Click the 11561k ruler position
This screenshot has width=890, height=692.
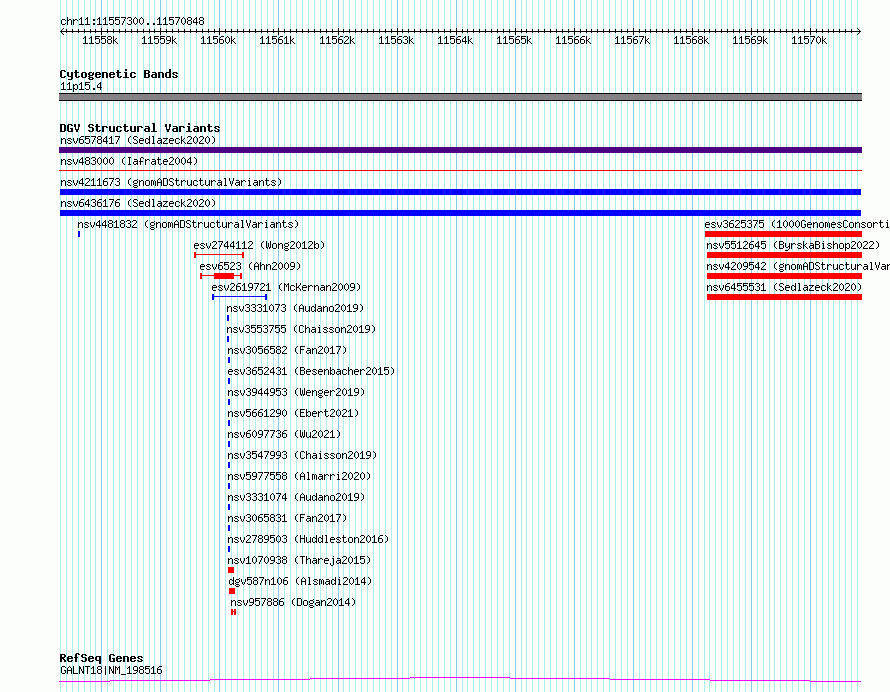(x=277, y=40)
